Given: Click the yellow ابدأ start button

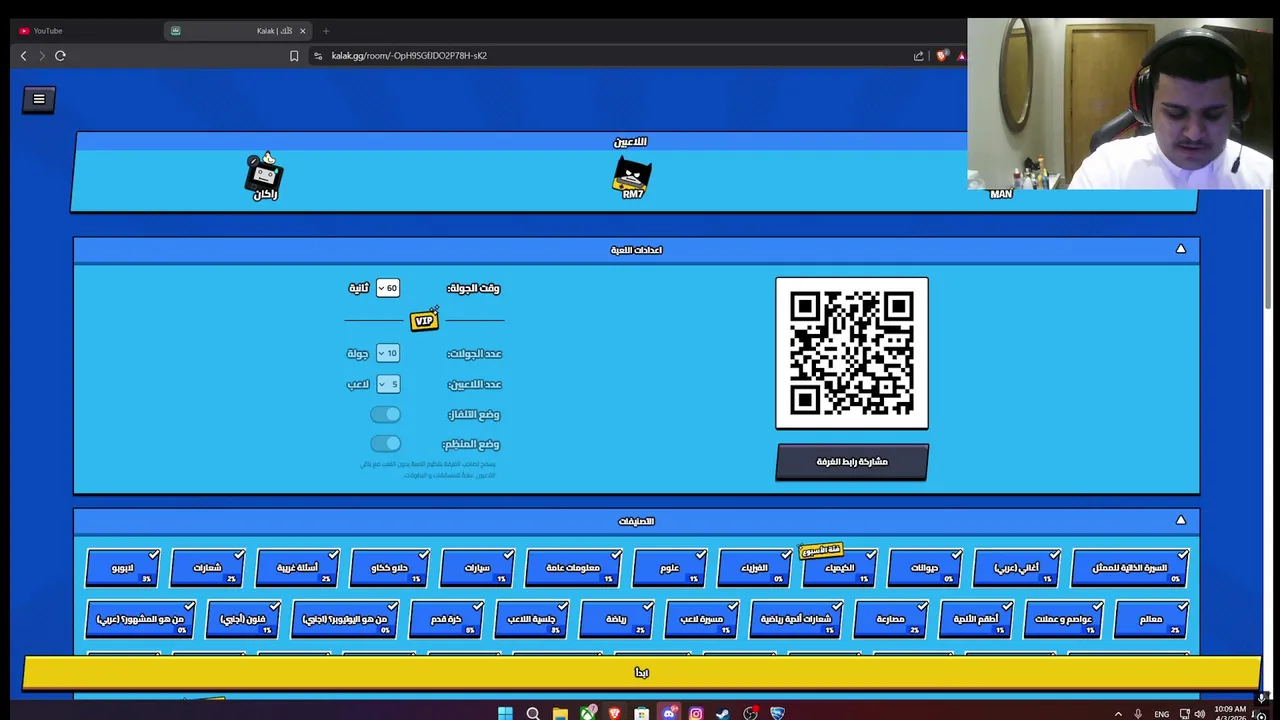Looking at the screenshot, I should coord(641,673).
